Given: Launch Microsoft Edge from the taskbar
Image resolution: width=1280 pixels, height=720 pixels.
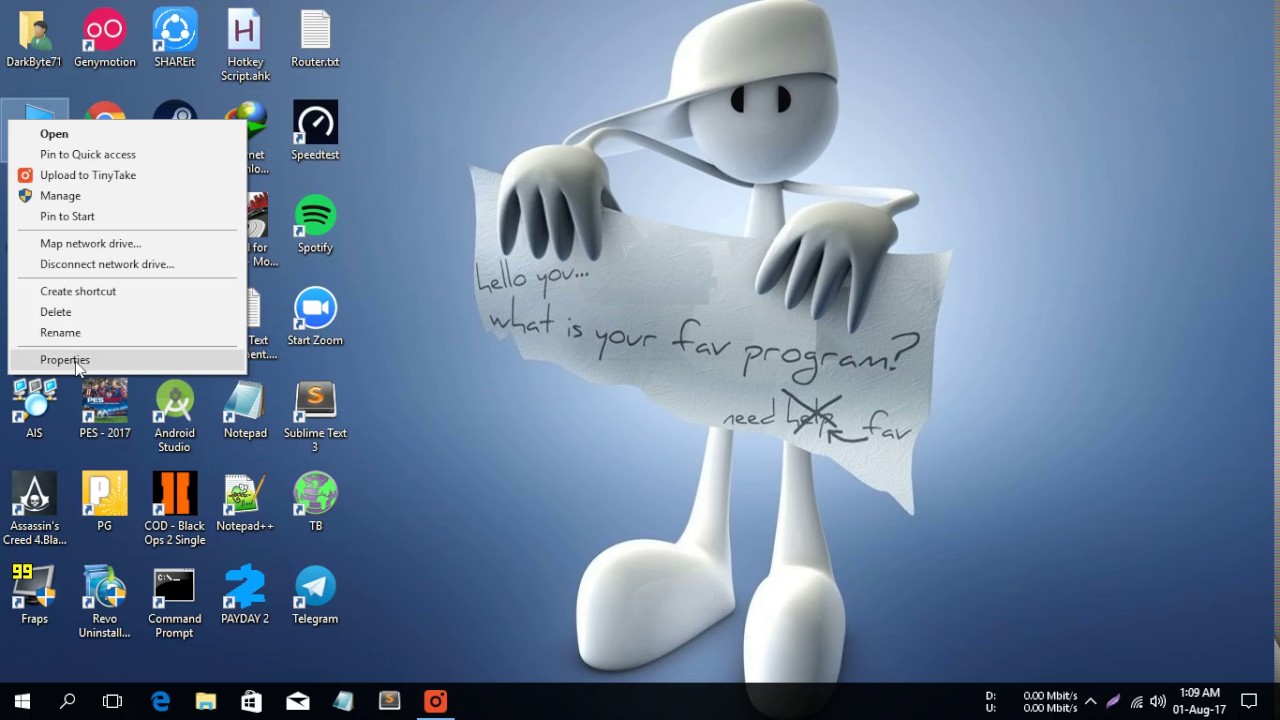Looking at the screenshot, I should [160, 701].
